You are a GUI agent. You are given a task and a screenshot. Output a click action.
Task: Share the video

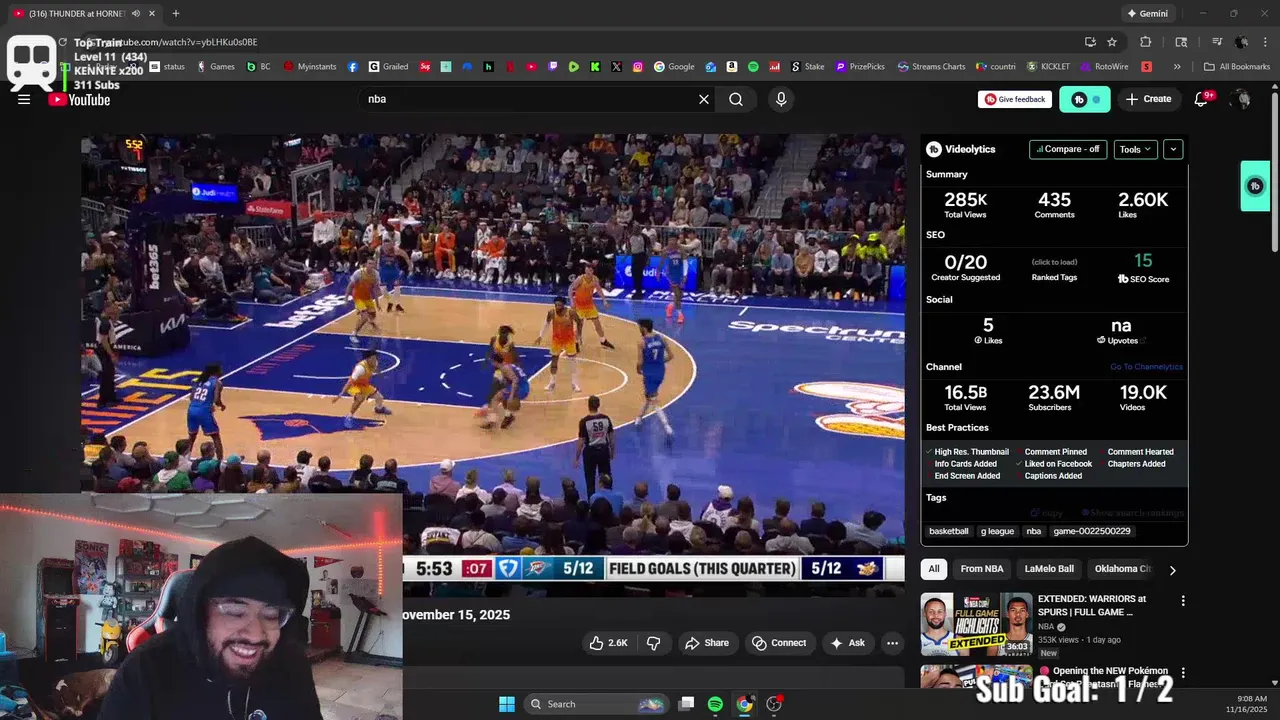pyautogui.click(x=707, y=643)
